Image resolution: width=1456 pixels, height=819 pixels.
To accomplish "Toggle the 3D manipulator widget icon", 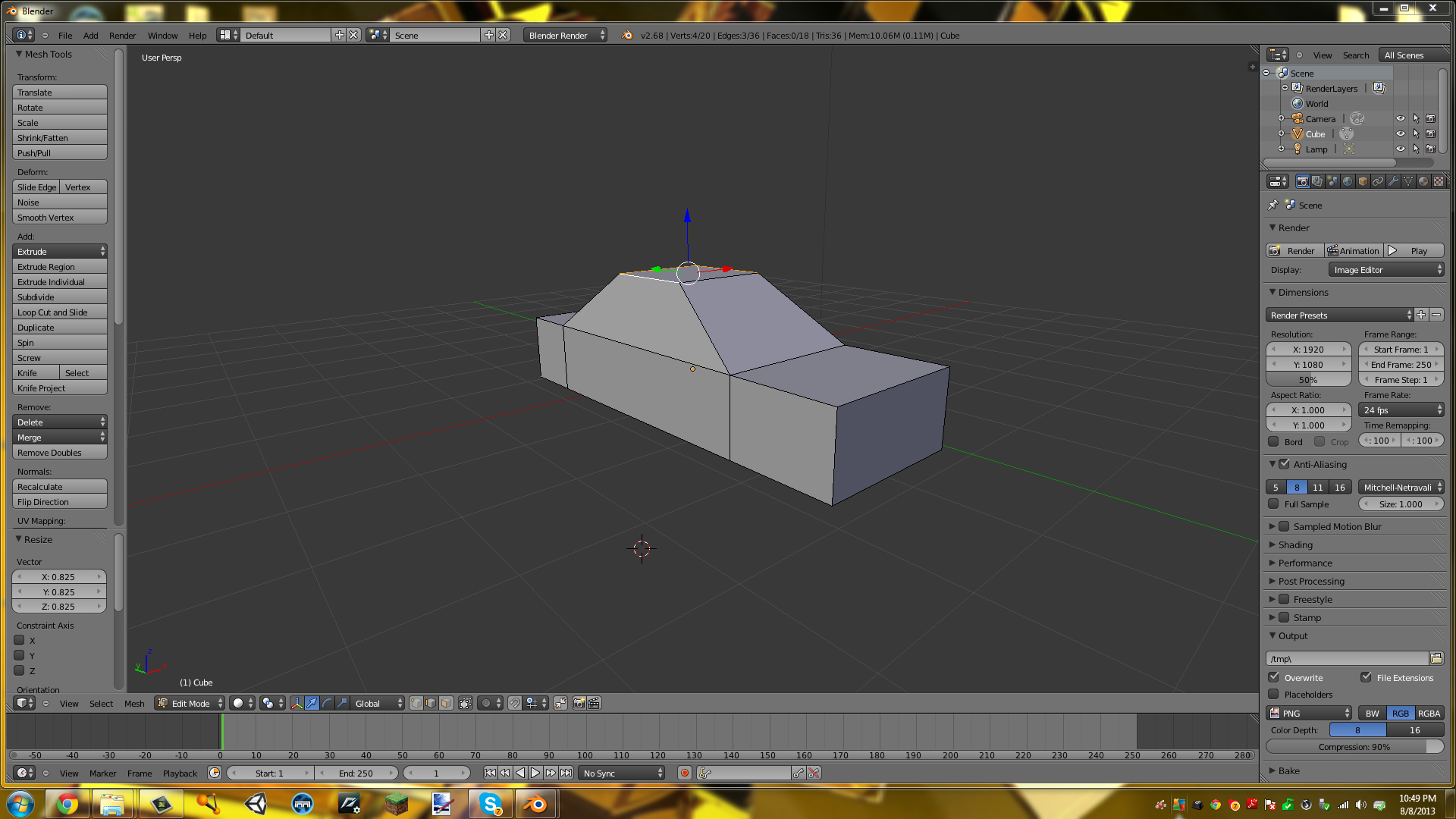I will 297,703.
